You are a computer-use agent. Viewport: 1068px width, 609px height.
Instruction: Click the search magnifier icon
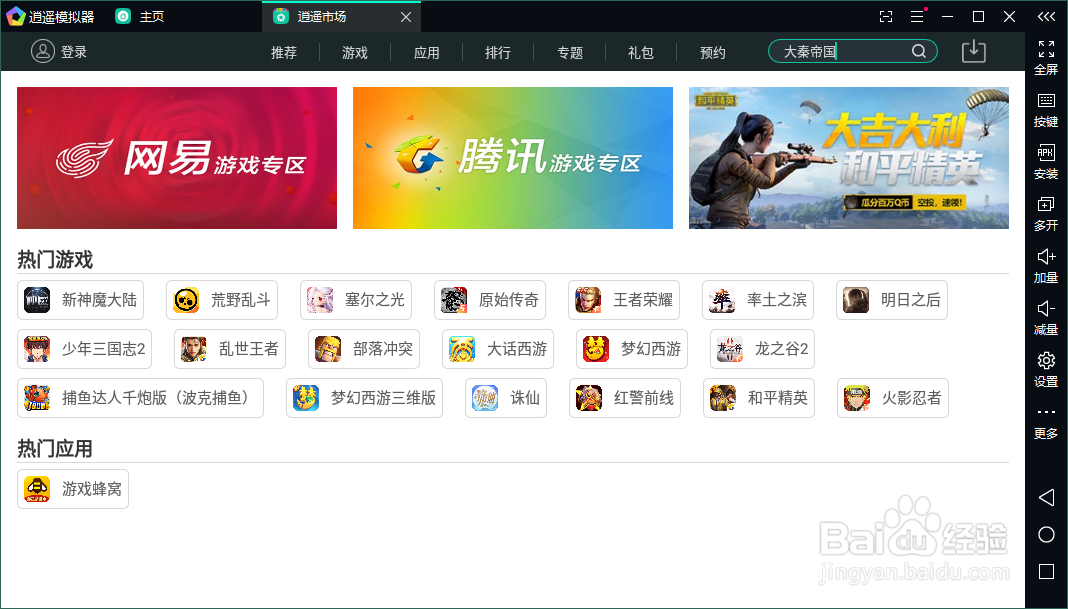918,51
